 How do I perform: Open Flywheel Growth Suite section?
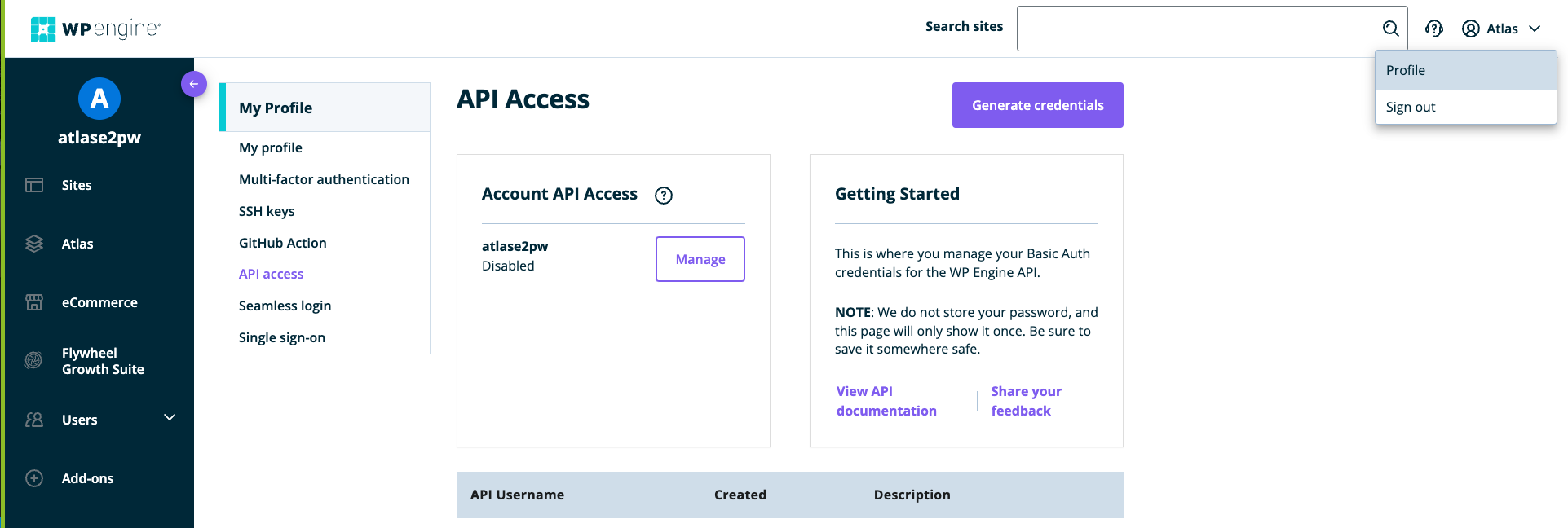tap(103, 361)
